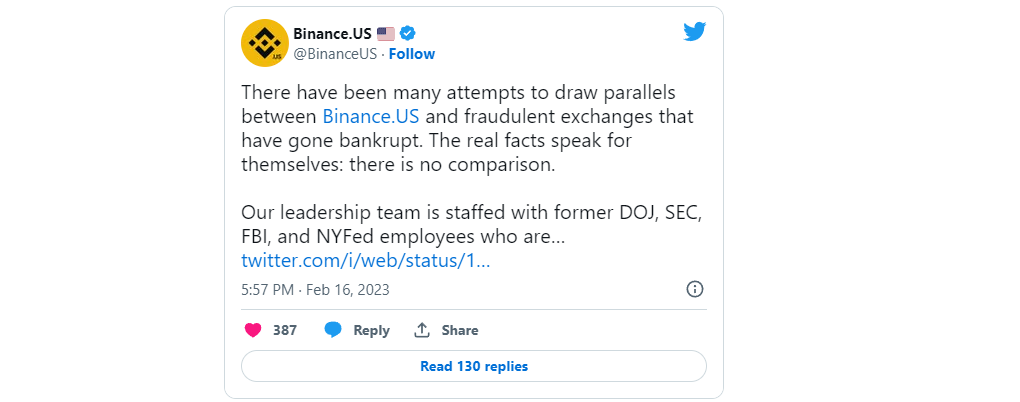The height and width of the screenshot is (402, 1020).
Task: Click the blue verified checkmark badge
Action: point(408,33)
